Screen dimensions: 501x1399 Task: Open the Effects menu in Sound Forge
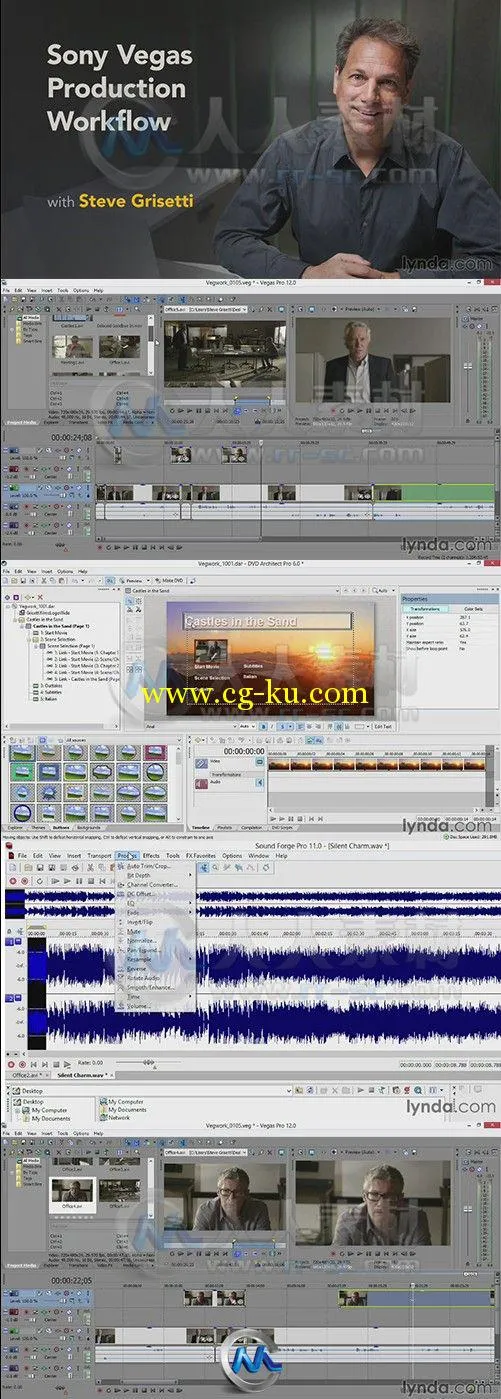[x=151, y=856]
